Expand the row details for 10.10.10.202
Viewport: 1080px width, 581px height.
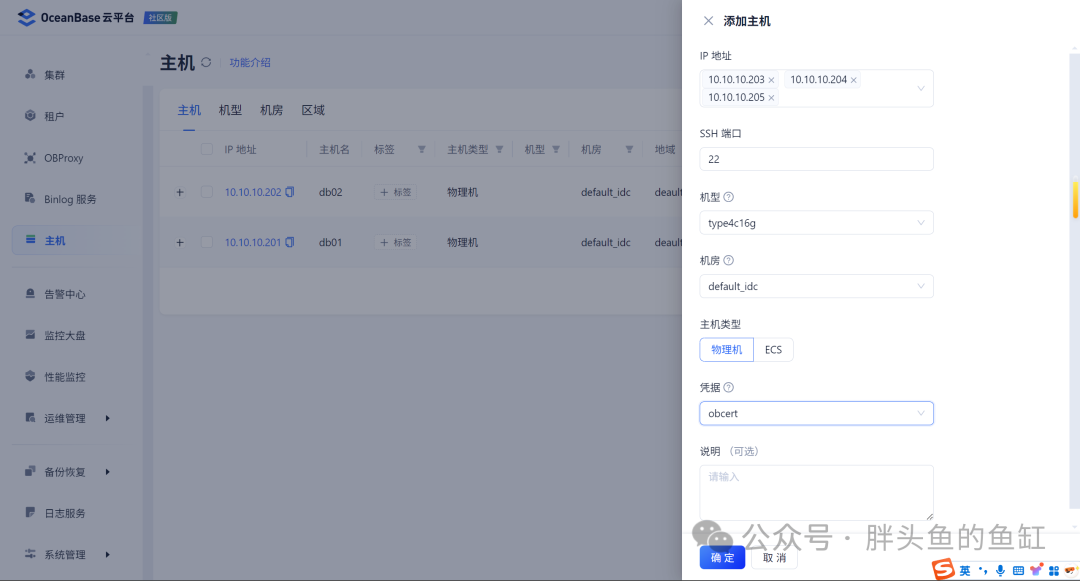click(180, 192)
